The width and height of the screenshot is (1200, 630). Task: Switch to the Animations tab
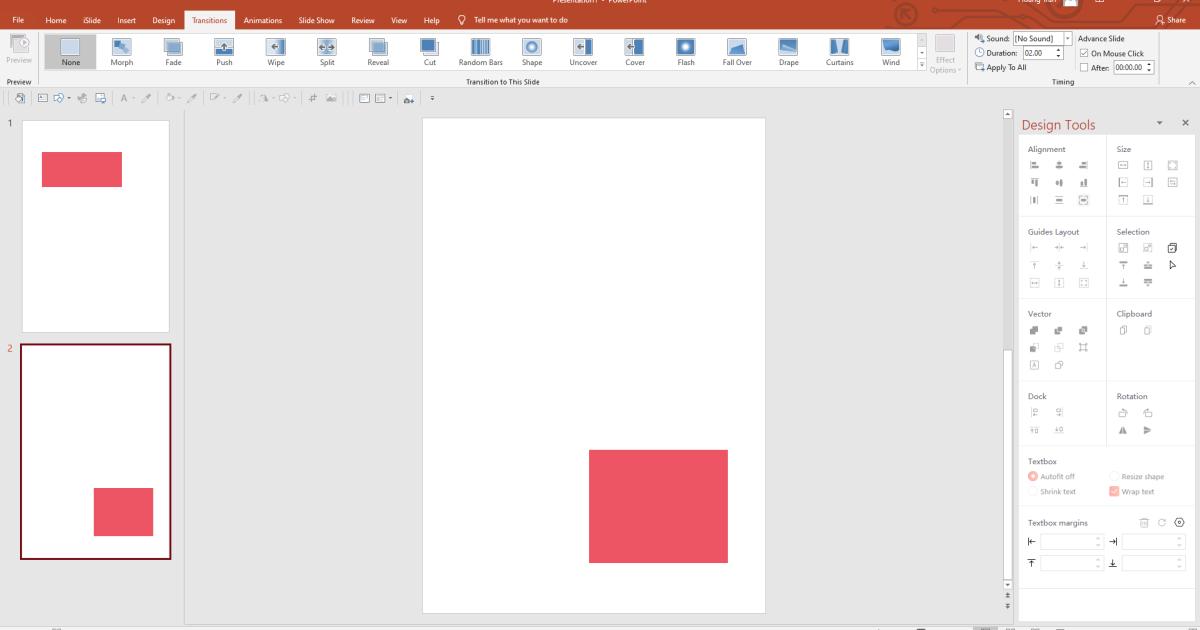[x=262, y=19]
